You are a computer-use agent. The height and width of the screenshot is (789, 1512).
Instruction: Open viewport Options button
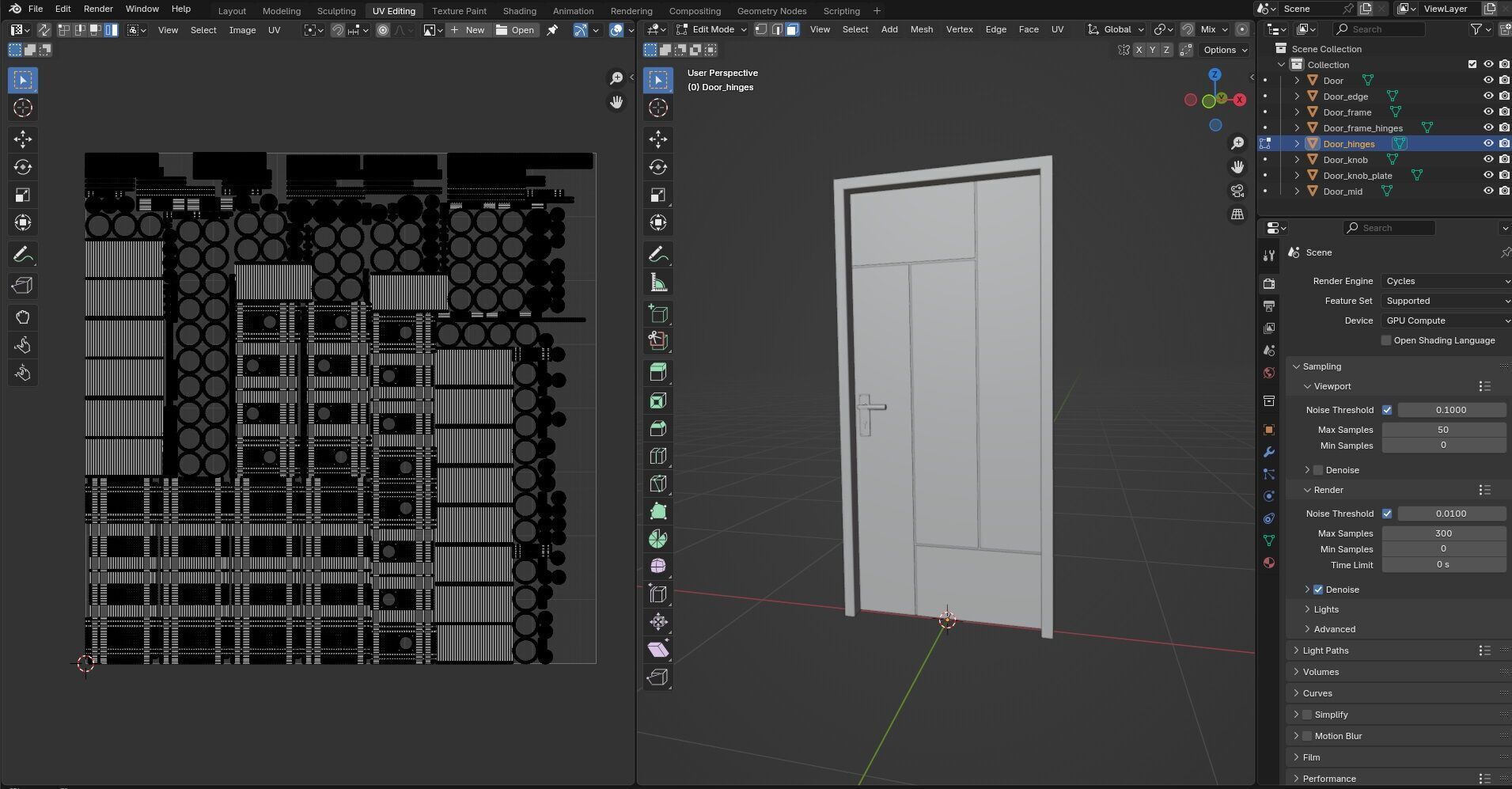1225,50
